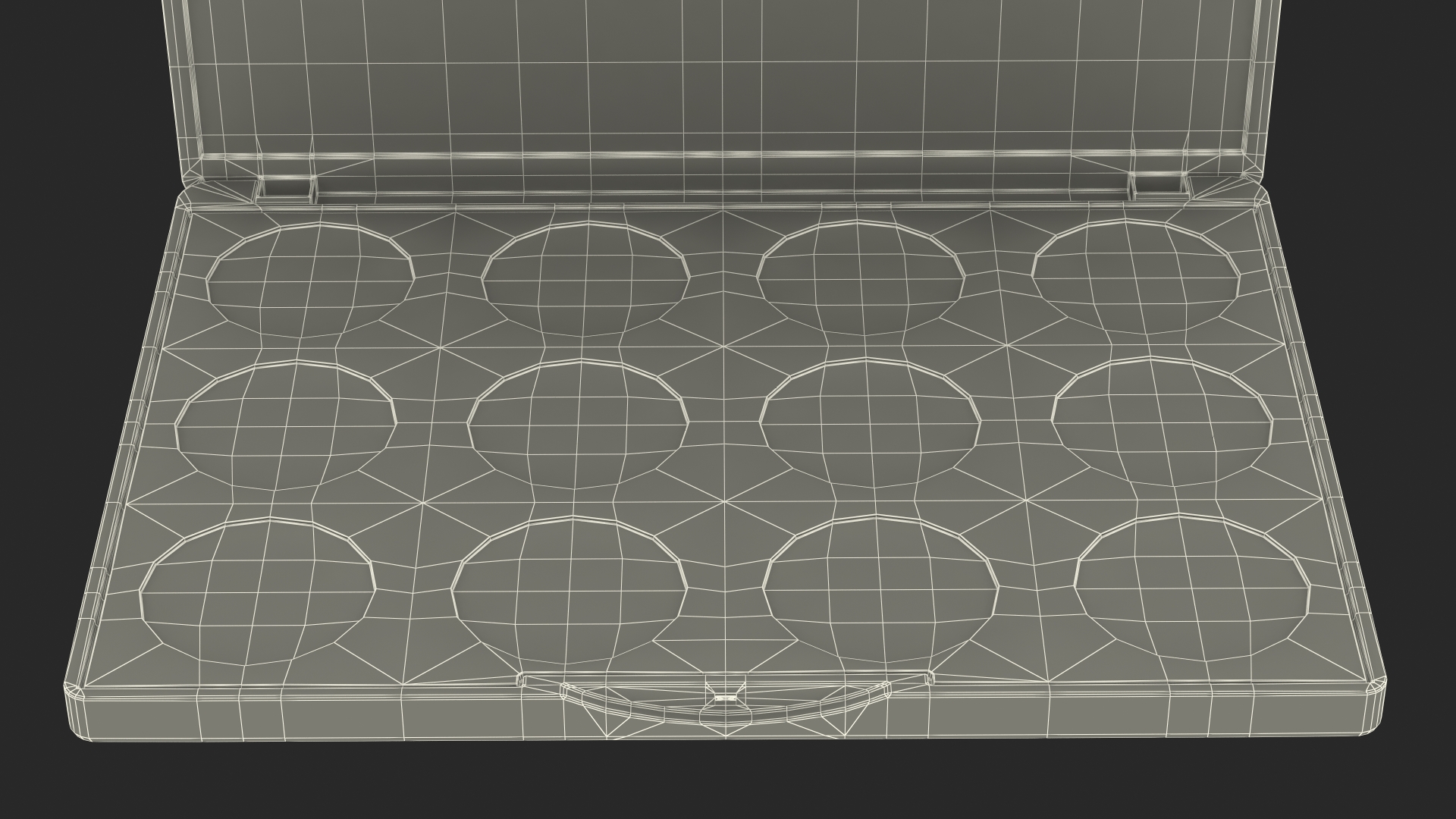Select the middle row second well
The height and width of the screenshot is (819, 1456).
click(578, 425)
